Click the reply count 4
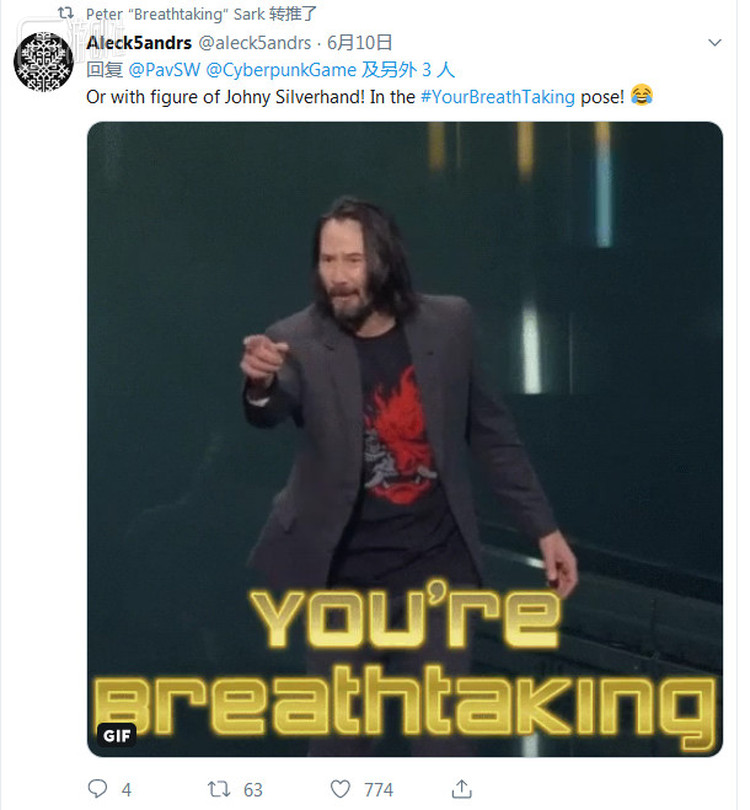Screen dimensions: 750x810 click(x=127, y=790)
